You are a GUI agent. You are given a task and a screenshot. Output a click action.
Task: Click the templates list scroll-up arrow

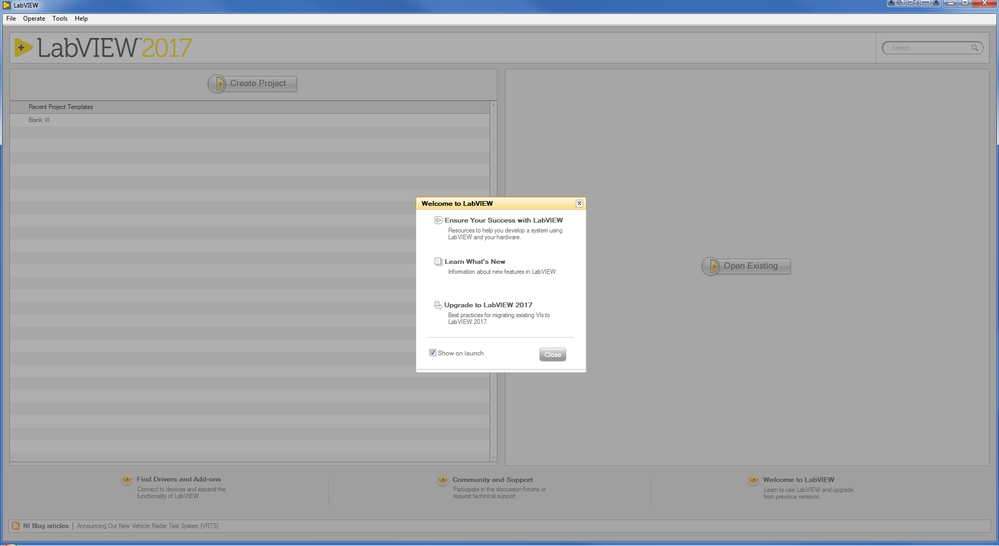pyautogui.click(x=493, y=104)
